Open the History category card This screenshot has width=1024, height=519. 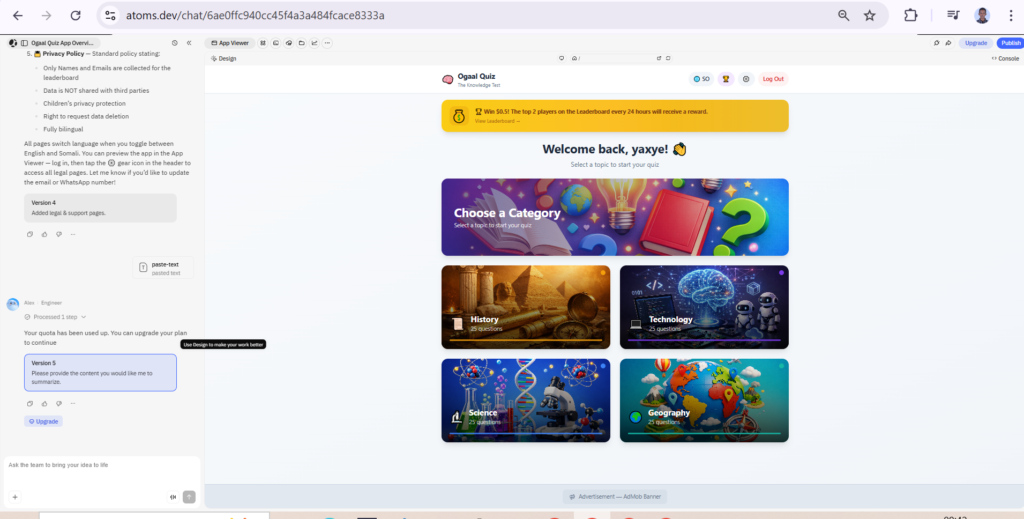click(x=525, y=307)
